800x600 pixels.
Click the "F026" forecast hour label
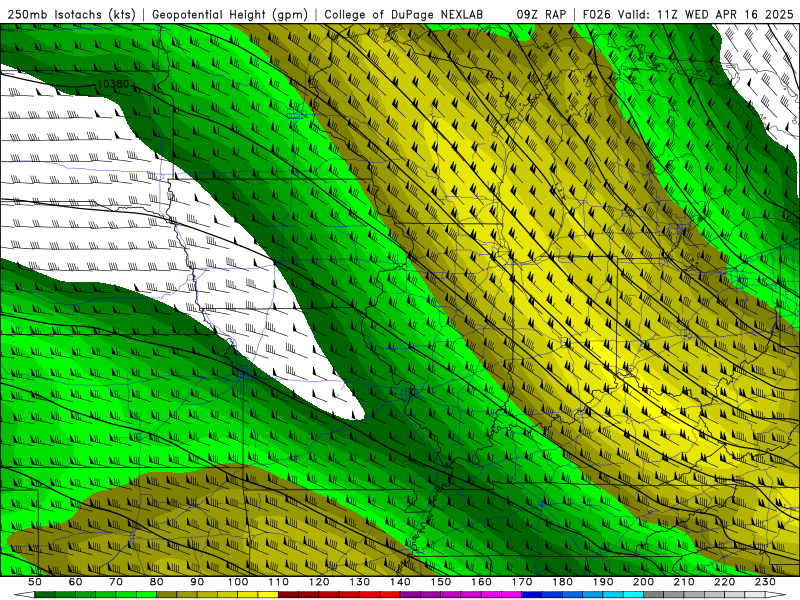tap(595, 15)
